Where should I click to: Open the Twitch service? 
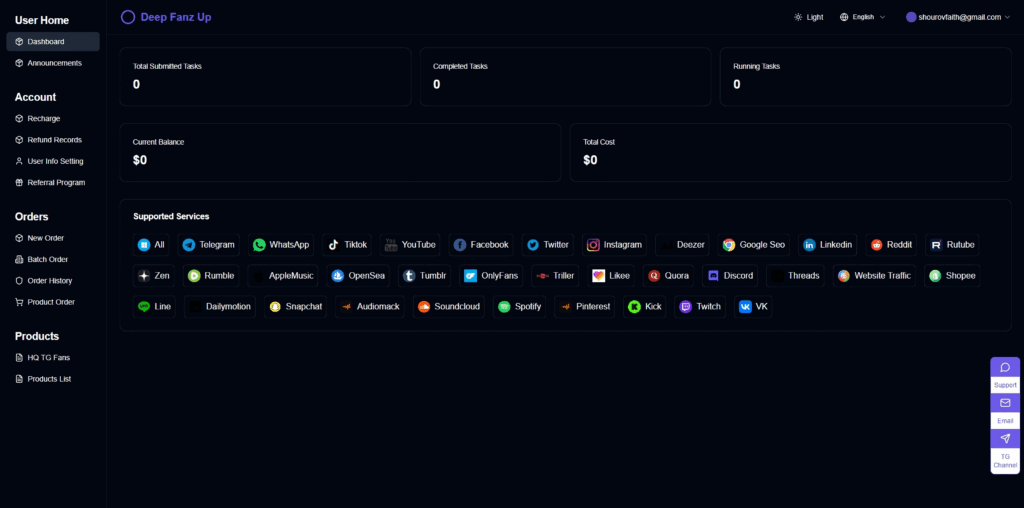(x=699, y=306)
